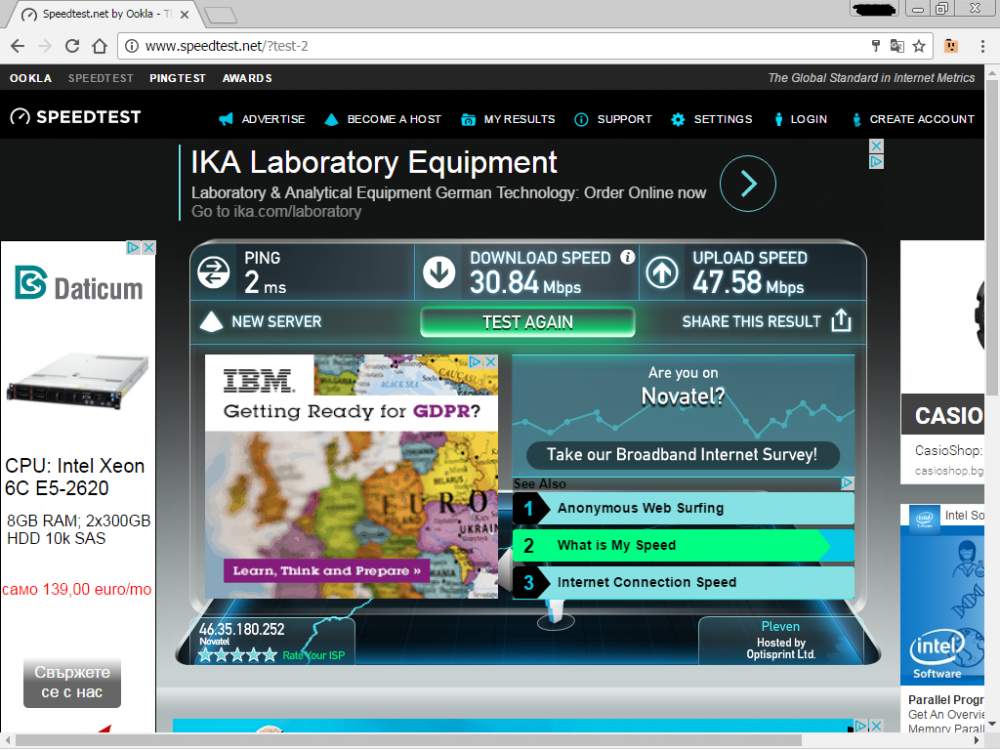Click the Become a Host pyramid icon
1000x750 pixels.
click(331, 119)
